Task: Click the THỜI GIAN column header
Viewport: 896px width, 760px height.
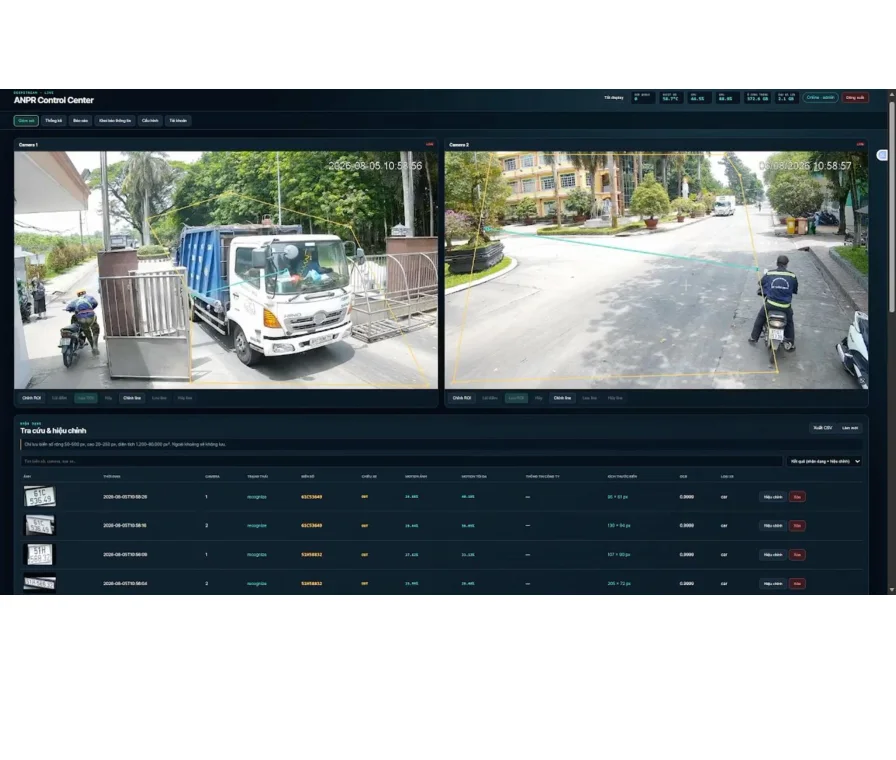Action: point(111,476)
